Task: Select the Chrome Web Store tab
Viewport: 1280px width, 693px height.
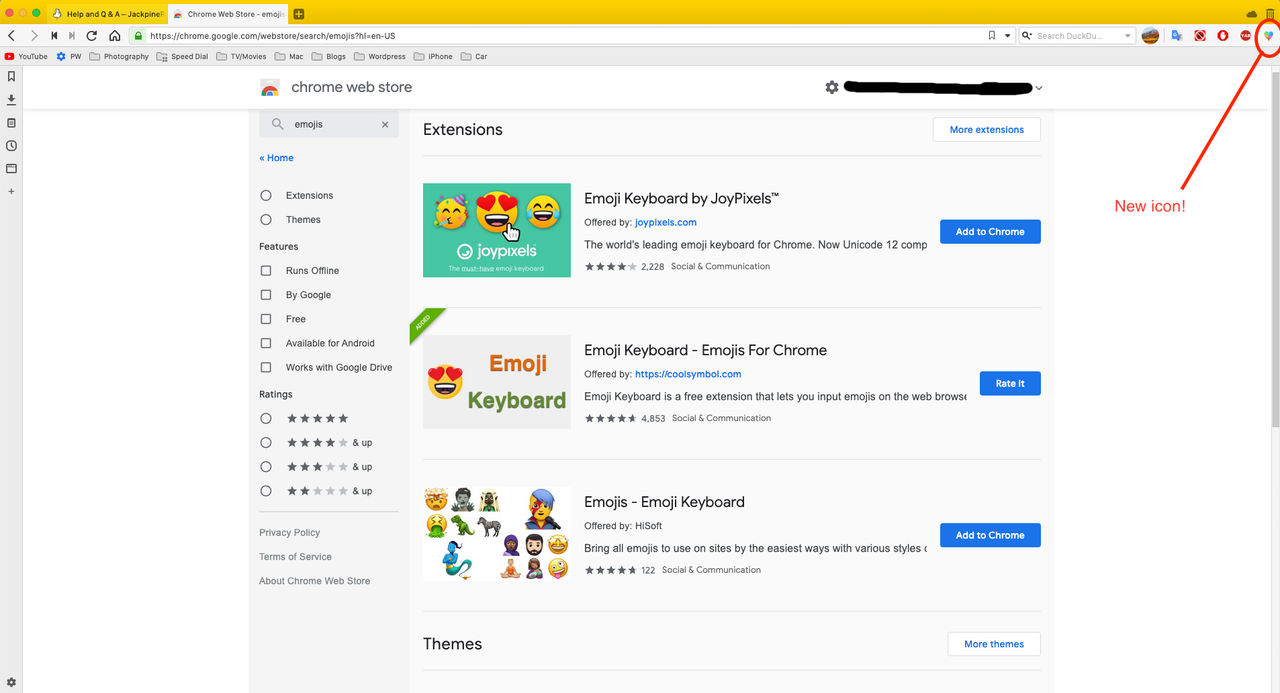Action: click(228, 14)
